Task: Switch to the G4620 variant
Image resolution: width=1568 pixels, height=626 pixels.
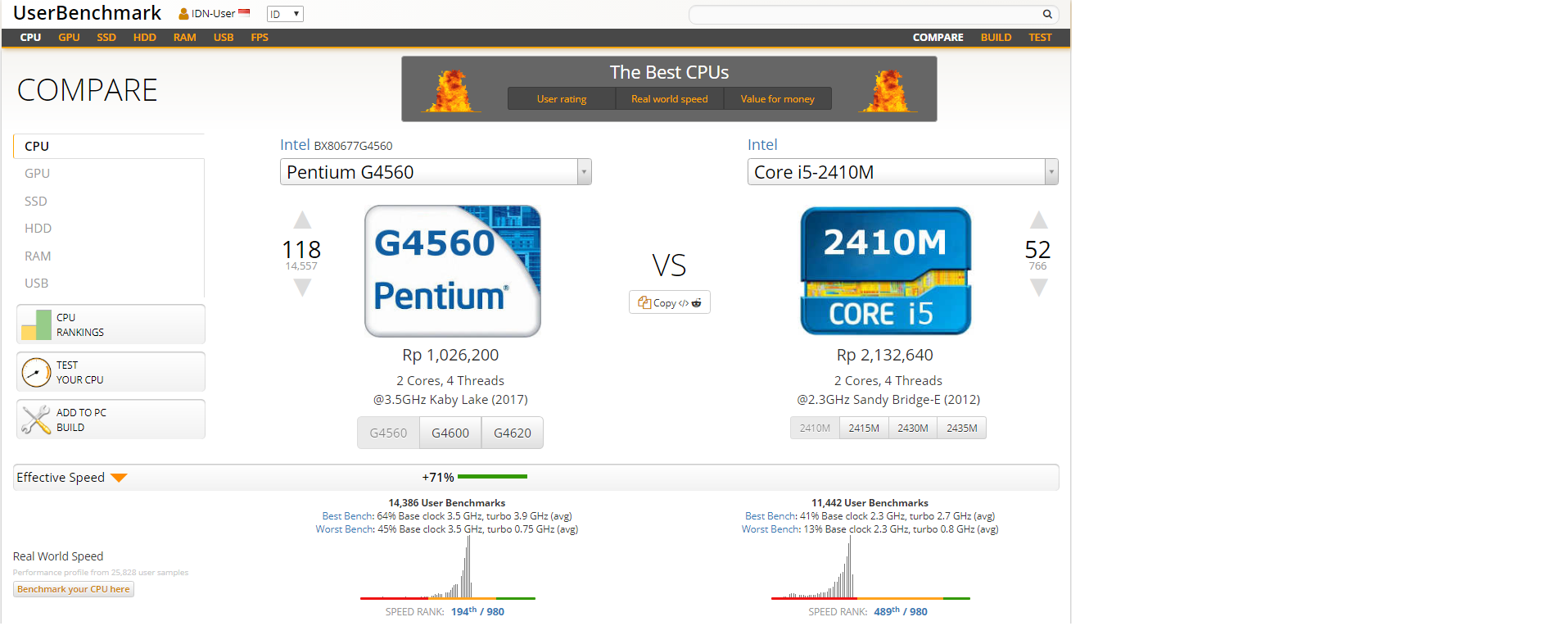Action: (x=513, y=433)
